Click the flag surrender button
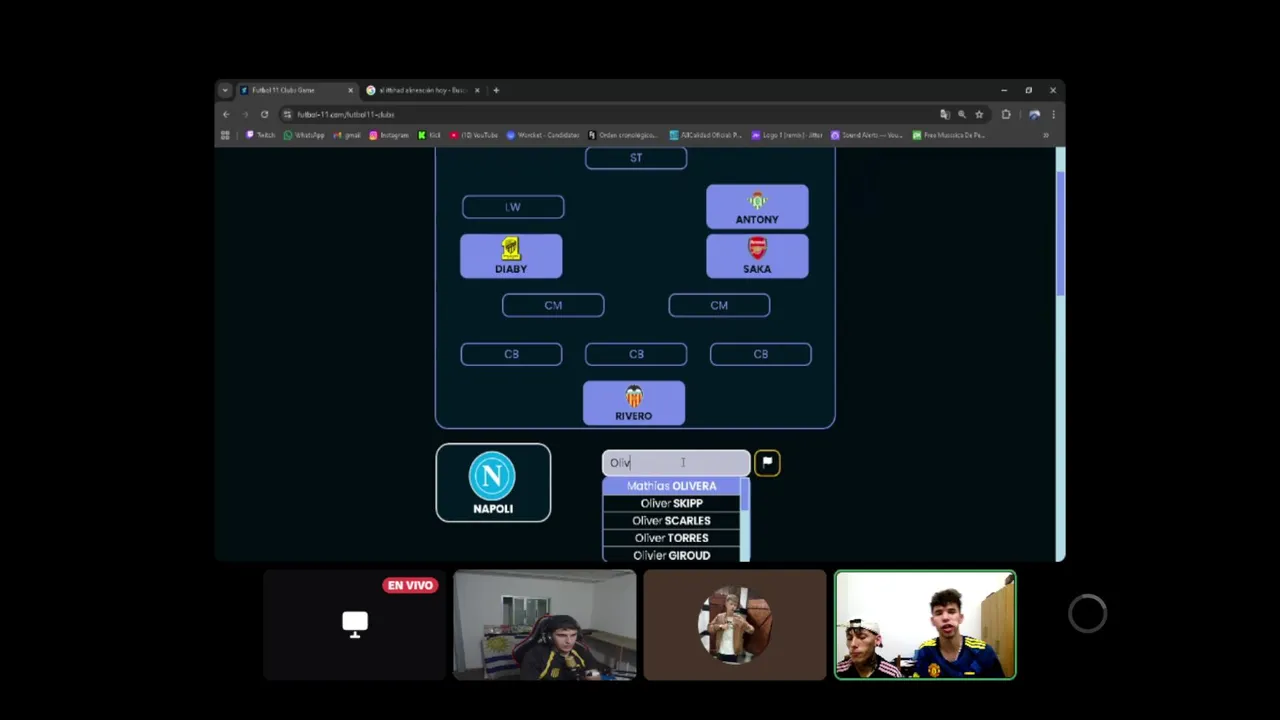Viewport: 1280px width, 720px height. coord(767,462)
